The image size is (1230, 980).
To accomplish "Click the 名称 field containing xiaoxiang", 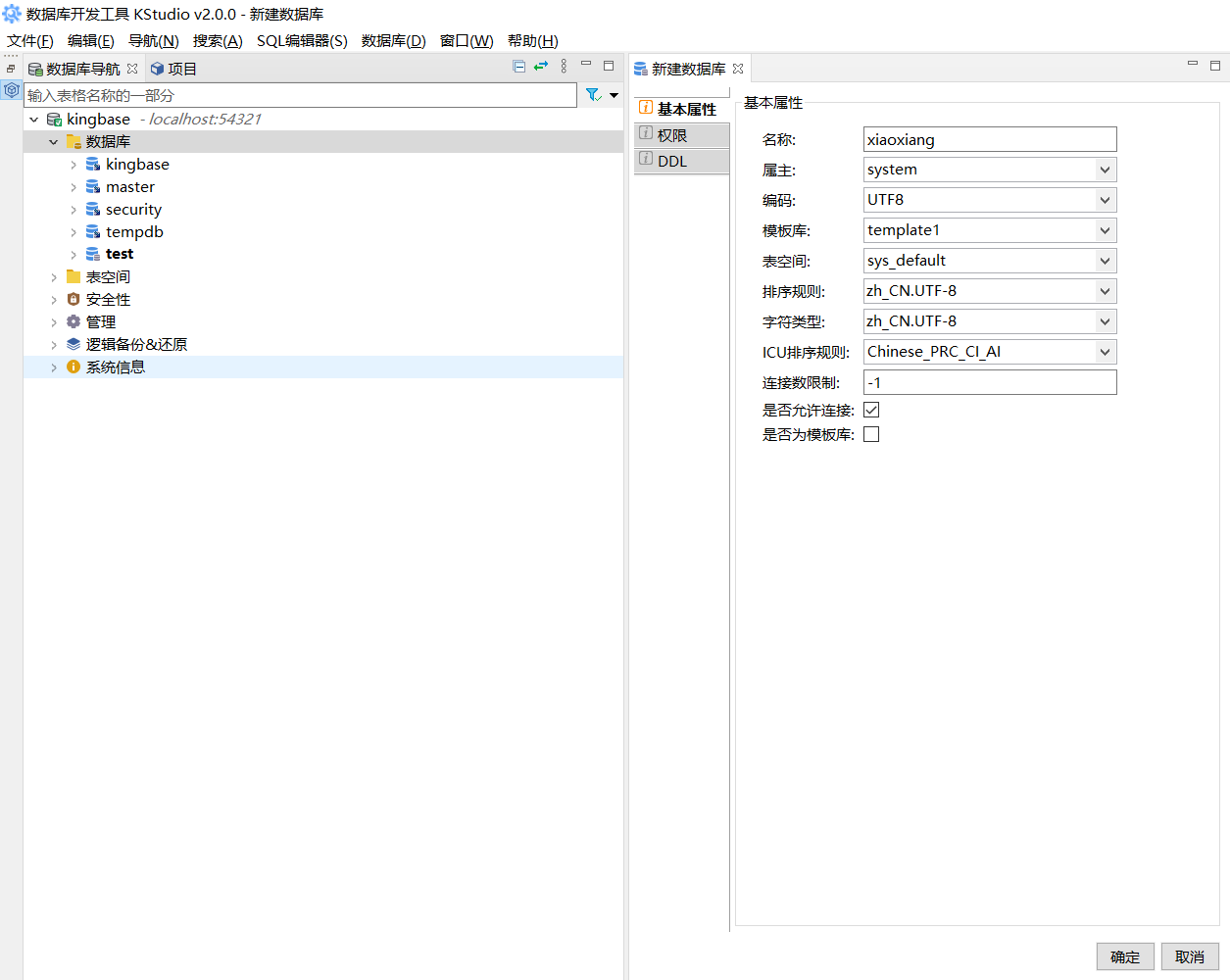I will 990,139.
